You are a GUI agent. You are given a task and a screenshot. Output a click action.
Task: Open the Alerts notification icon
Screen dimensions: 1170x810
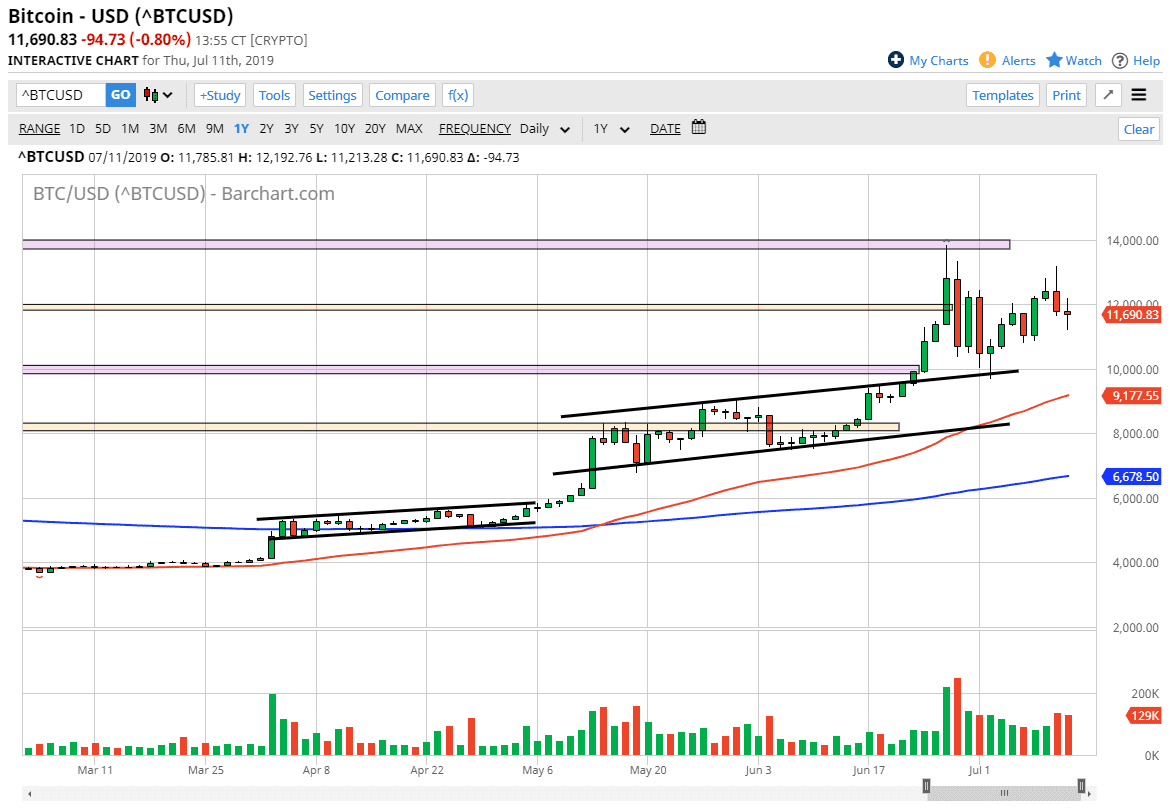pyautogui.click(x=987, y=60)
